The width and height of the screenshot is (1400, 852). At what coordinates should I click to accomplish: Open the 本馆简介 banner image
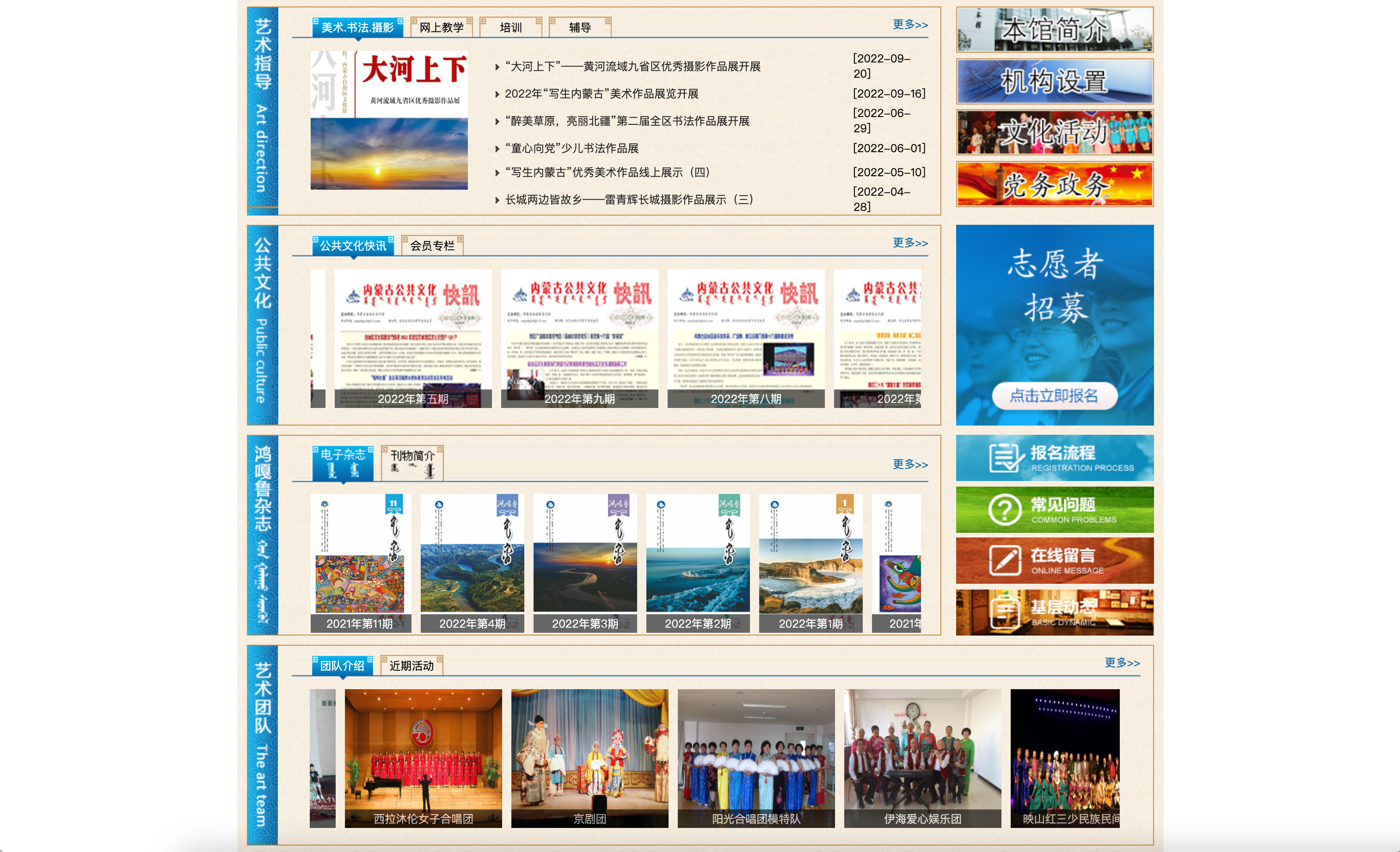point(1054,30)
